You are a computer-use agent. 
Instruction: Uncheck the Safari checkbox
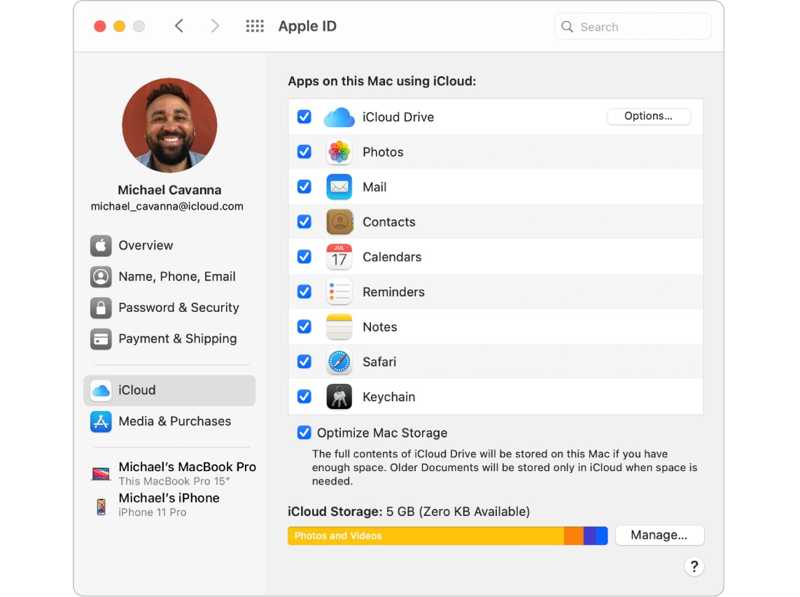(304, 361)
